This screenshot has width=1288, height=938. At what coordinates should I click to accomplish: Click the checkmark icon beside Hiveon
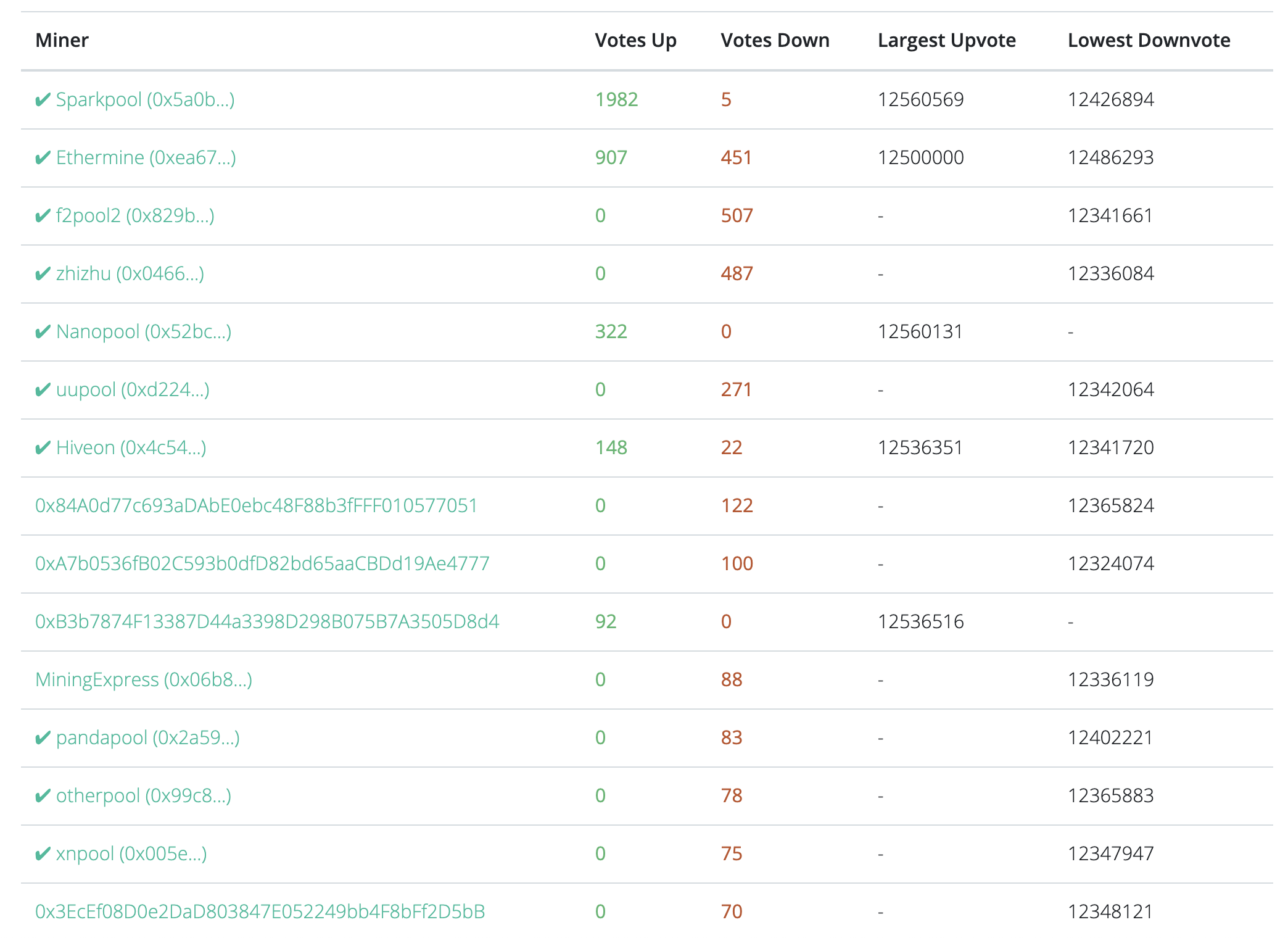(x=43, y=447)
